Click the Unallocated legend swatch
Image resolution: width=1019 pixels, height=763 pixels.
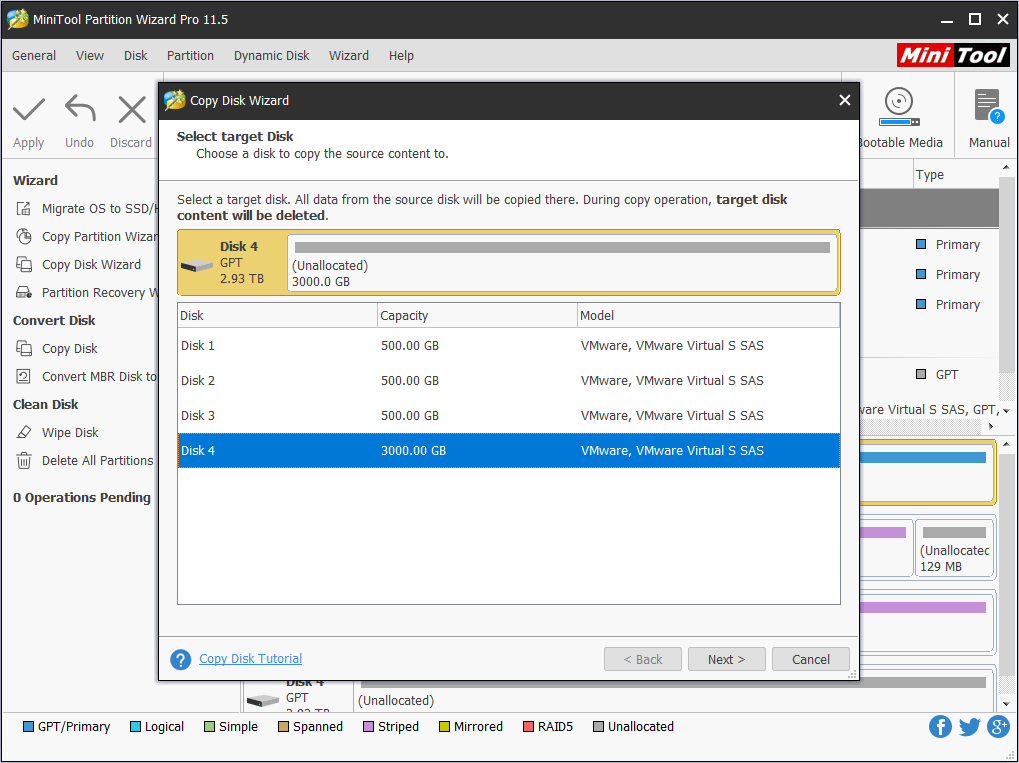coord(599,727)
